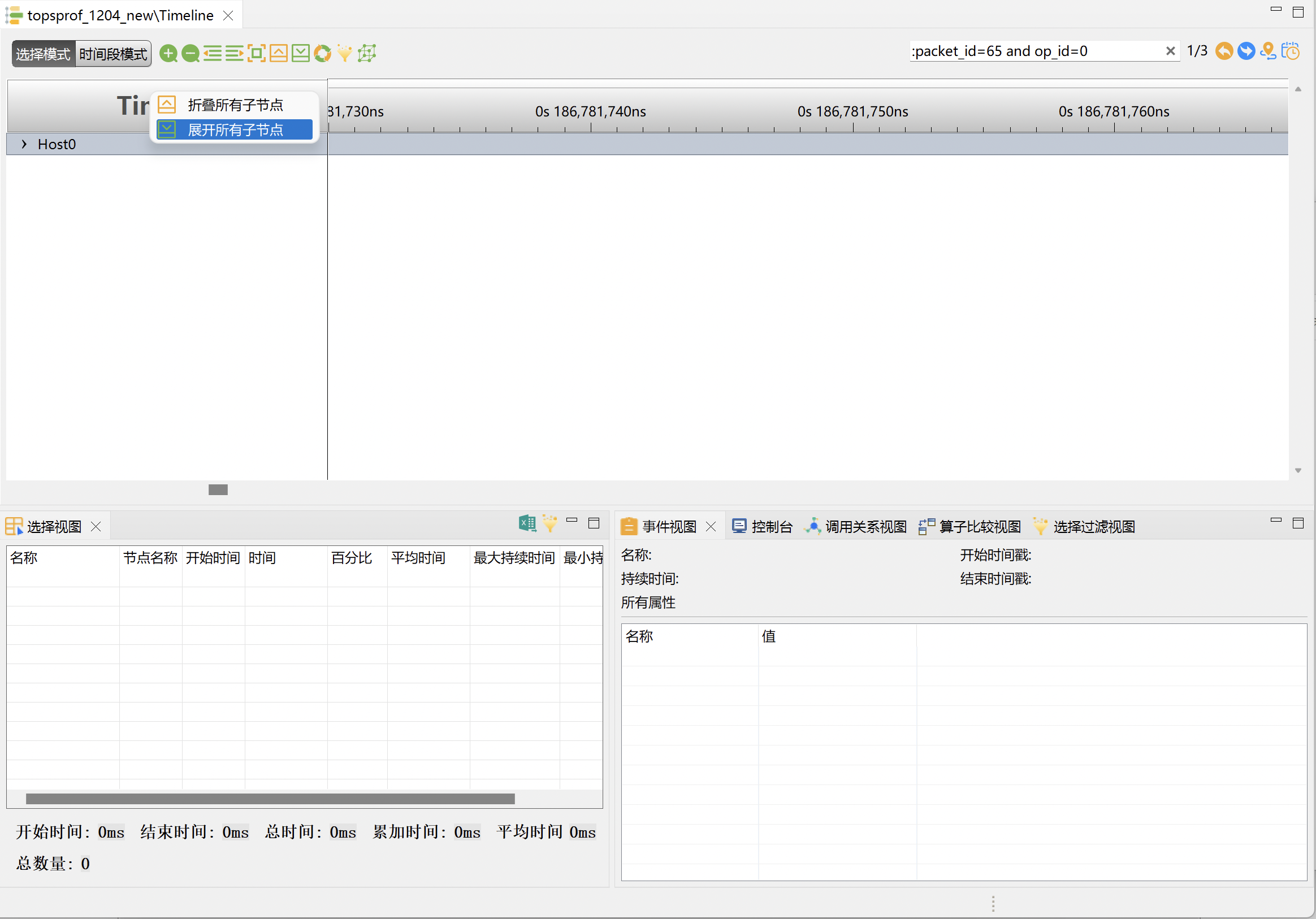
Task: Switch to the 选择过滤视图 tab
Action: point(1084,527)
